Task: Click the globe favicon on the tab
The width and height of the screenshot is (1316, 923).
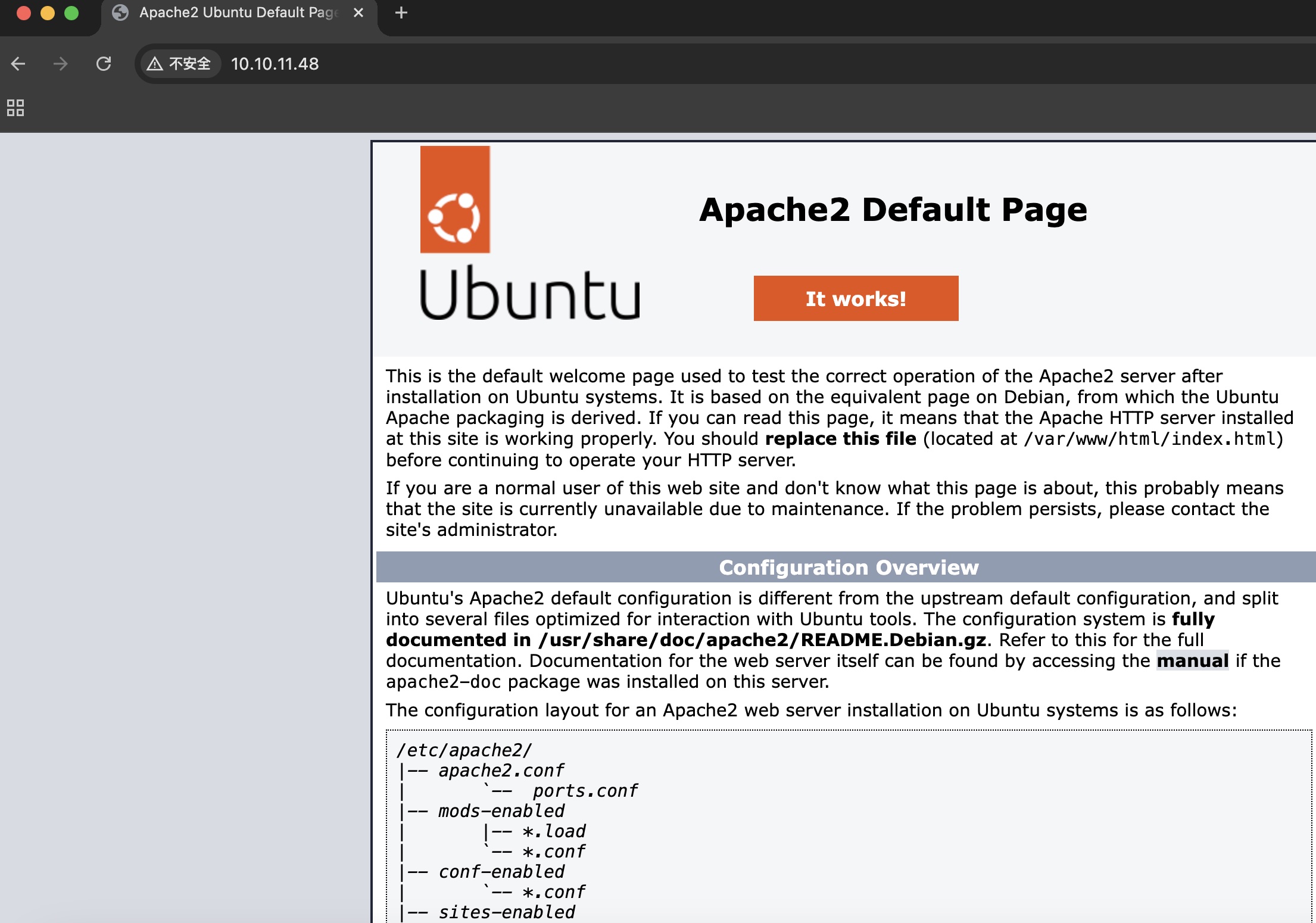Action: (121, 13)
